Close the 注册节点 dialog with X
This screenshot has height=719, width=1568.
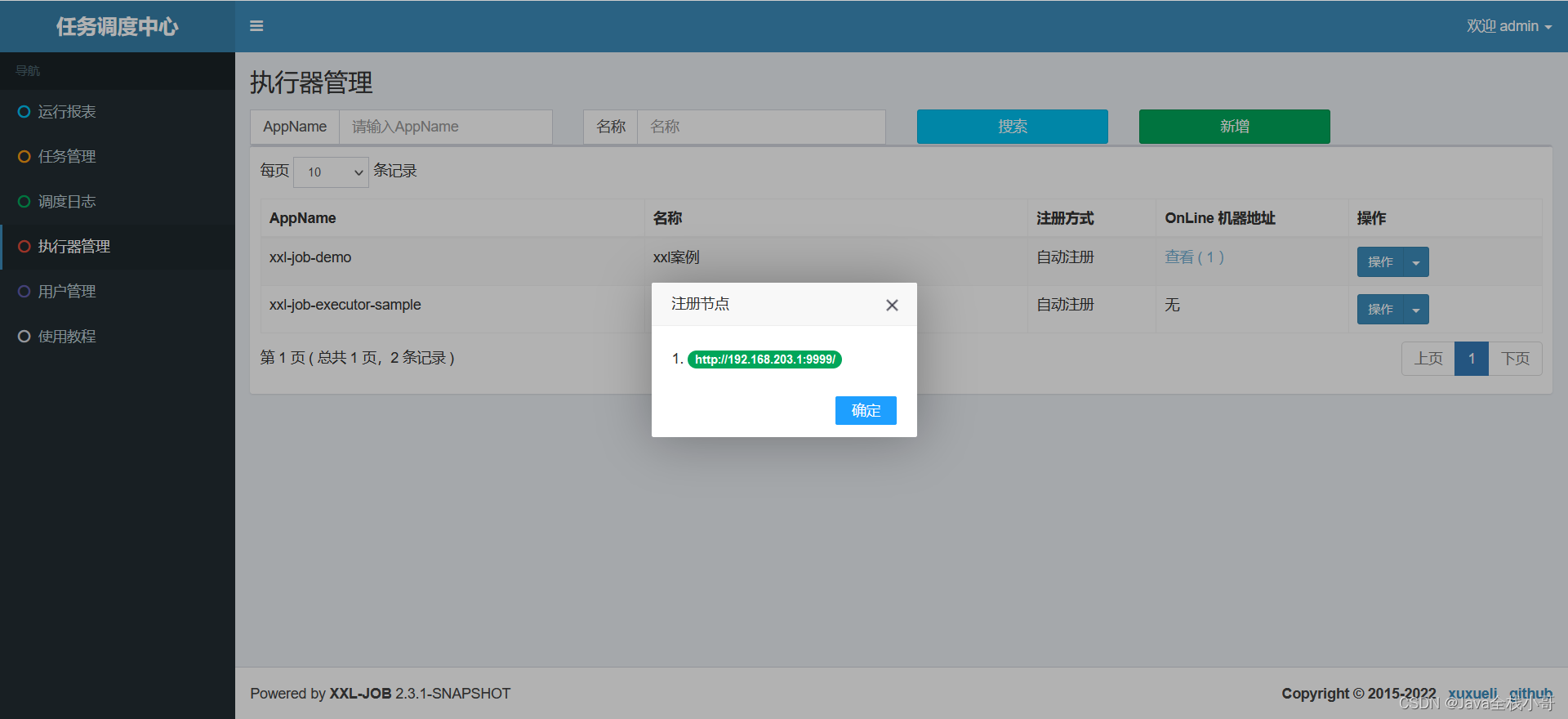[x=892, y=305]
